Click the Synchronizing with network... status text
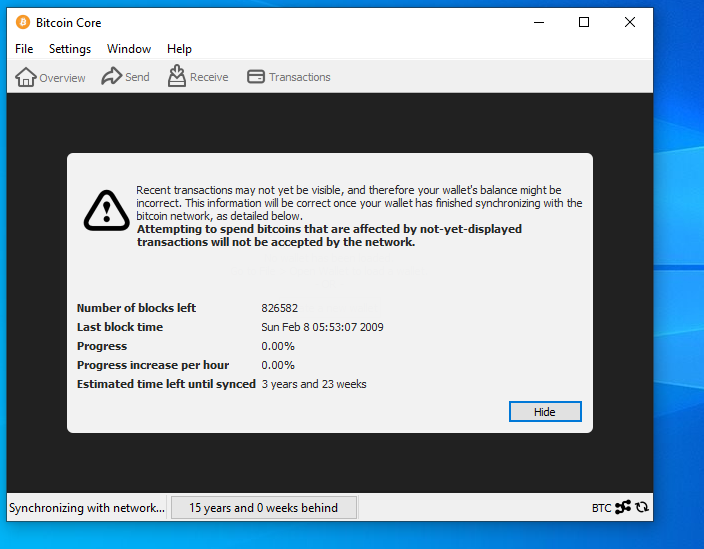The image size is (704, 549). (x=87, y=508)
